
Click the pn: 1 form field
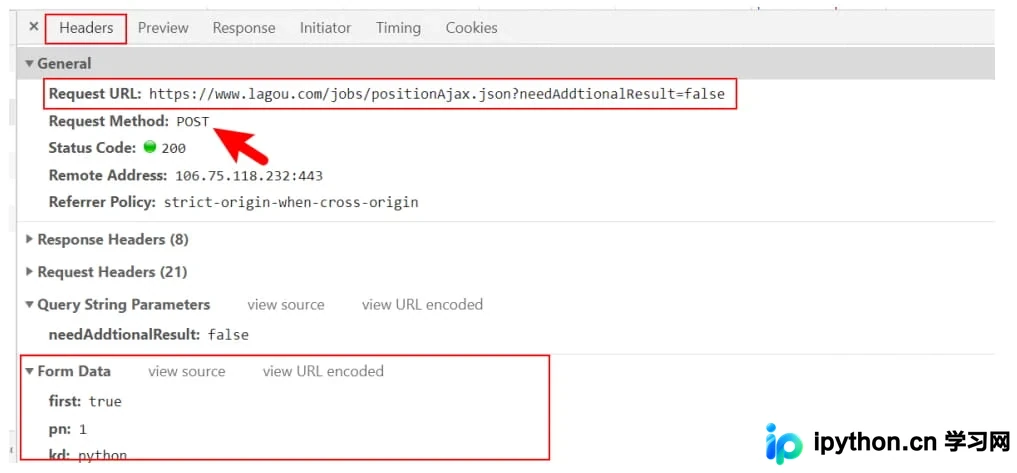coord(67,430)
